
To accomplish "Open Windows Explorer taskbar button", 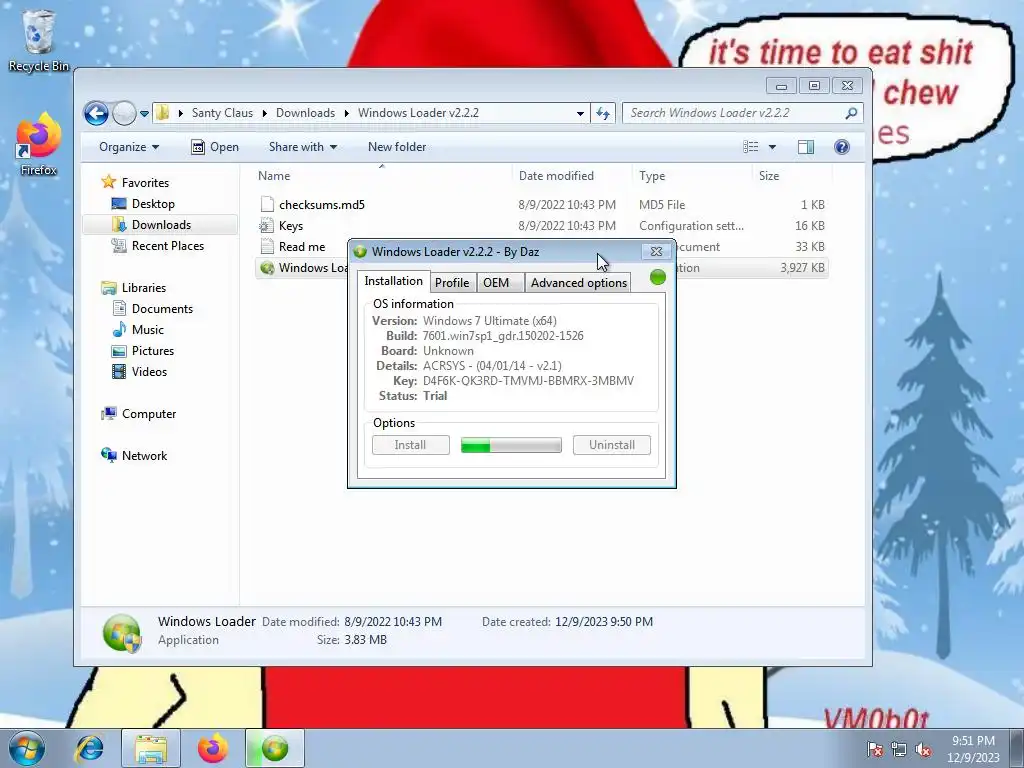I will click(151, 748).
